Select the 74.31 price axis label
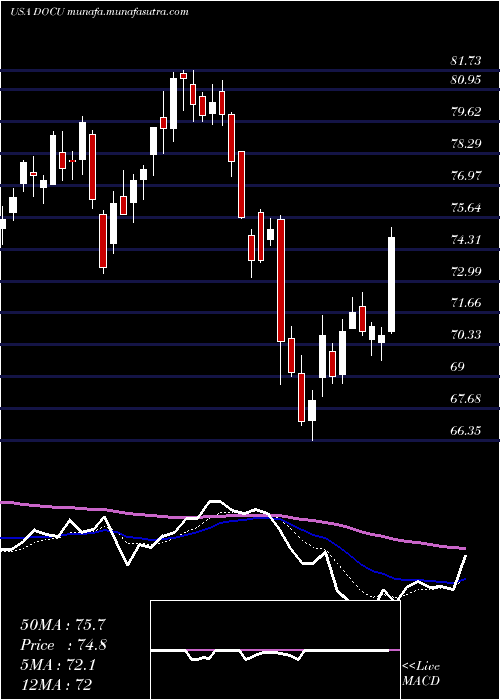Image resolution: width=500 pixels, height=700 pixels. 466,240
